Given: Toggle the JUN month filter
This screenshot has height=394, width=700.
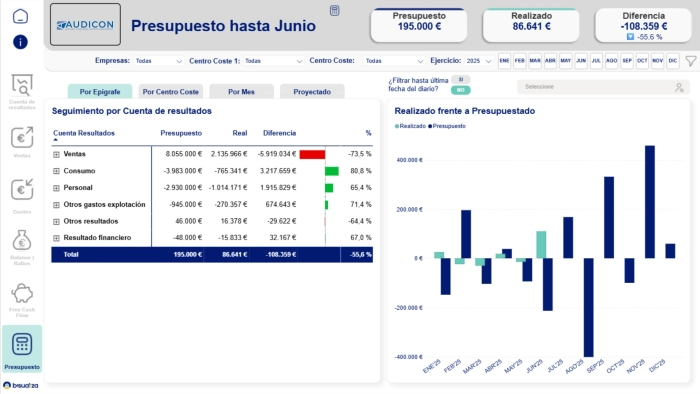Looking at the screenshot, I should pyautogui.click(x=581, y=61).
